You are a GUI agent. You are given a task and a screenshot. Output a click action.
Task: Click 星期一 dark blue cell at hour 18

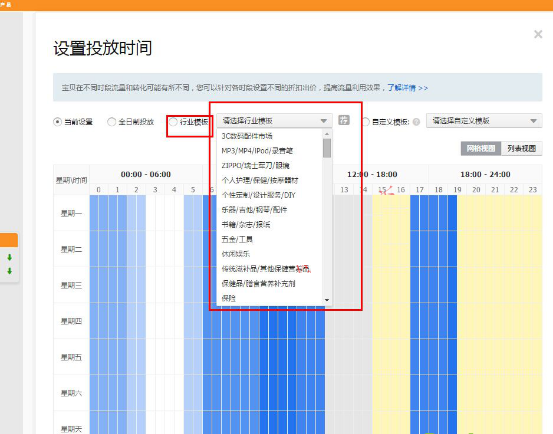click(438, 213)
